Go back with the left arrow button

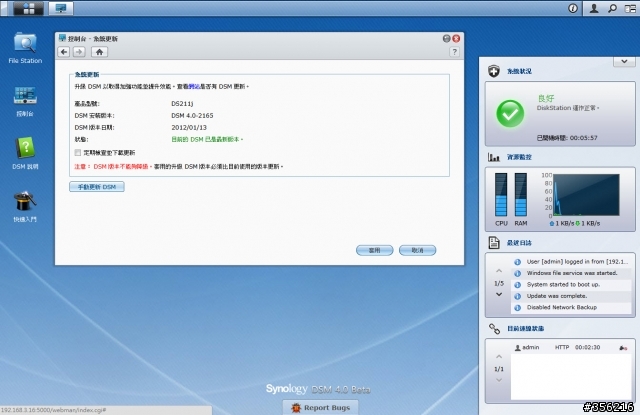(x=64, y=52)
